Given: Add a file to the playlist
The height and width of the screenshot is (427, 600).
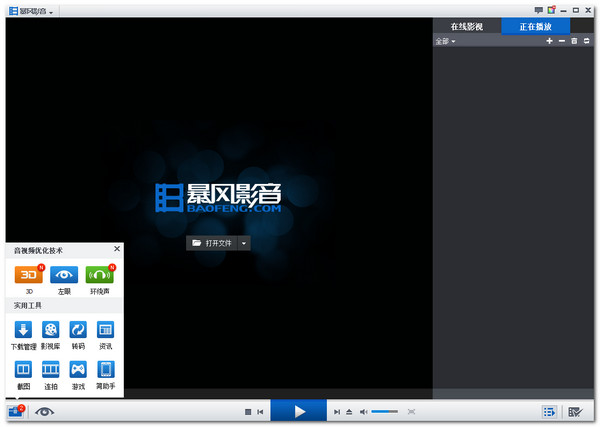Looking at the screenshot, I should coord(549,41).
